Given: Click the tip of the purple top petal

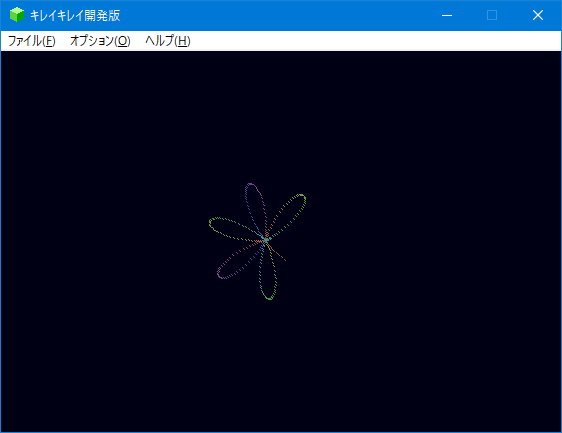Looking at the screenshot, I should (x=249, y=185).
